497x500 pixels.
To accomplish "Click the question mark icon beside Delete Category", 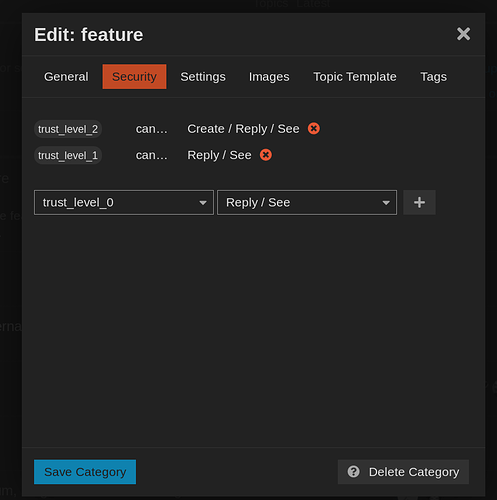I will click(353, 472).
